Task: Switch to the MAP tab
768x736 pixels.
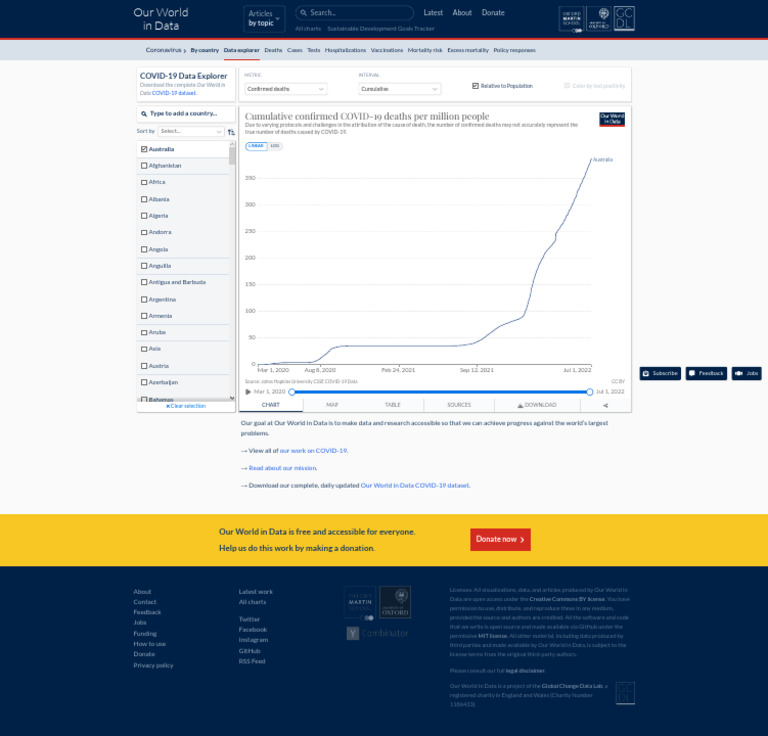Action: pyautogui.click(x=332, y=405)
